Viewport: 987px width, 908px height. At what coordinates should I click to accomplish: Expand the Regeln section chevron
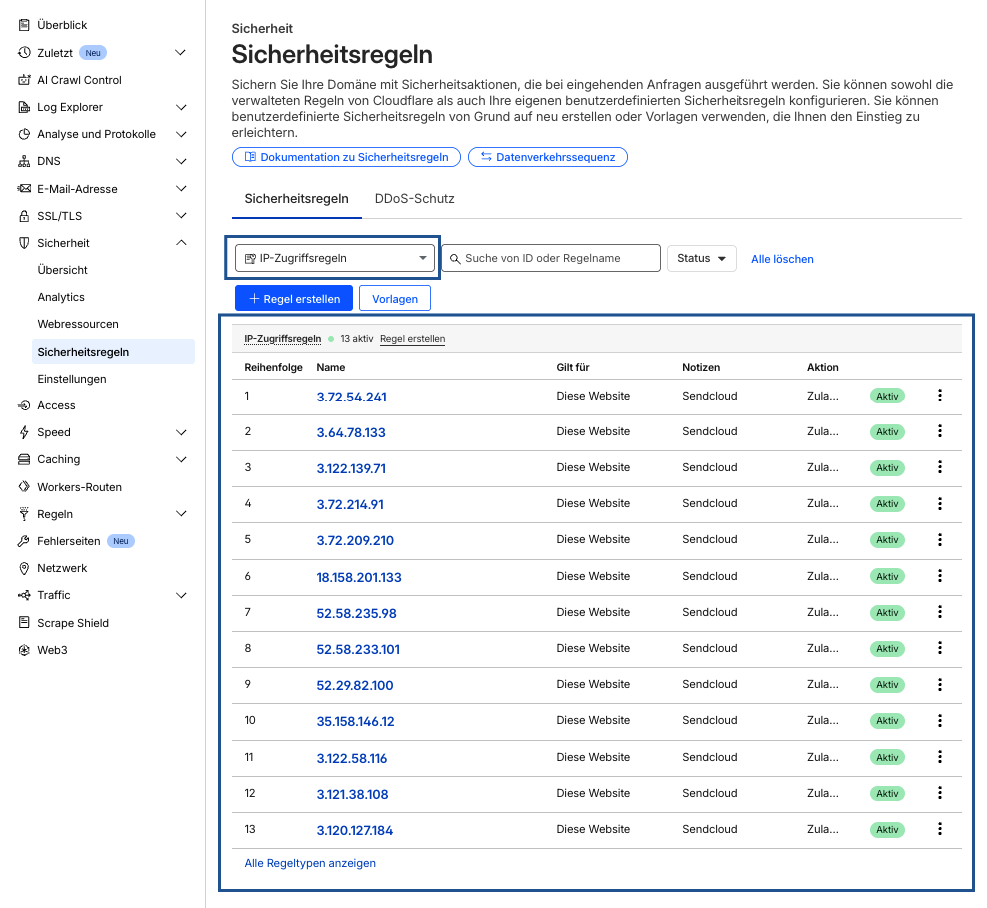click(x=181, y=514)
